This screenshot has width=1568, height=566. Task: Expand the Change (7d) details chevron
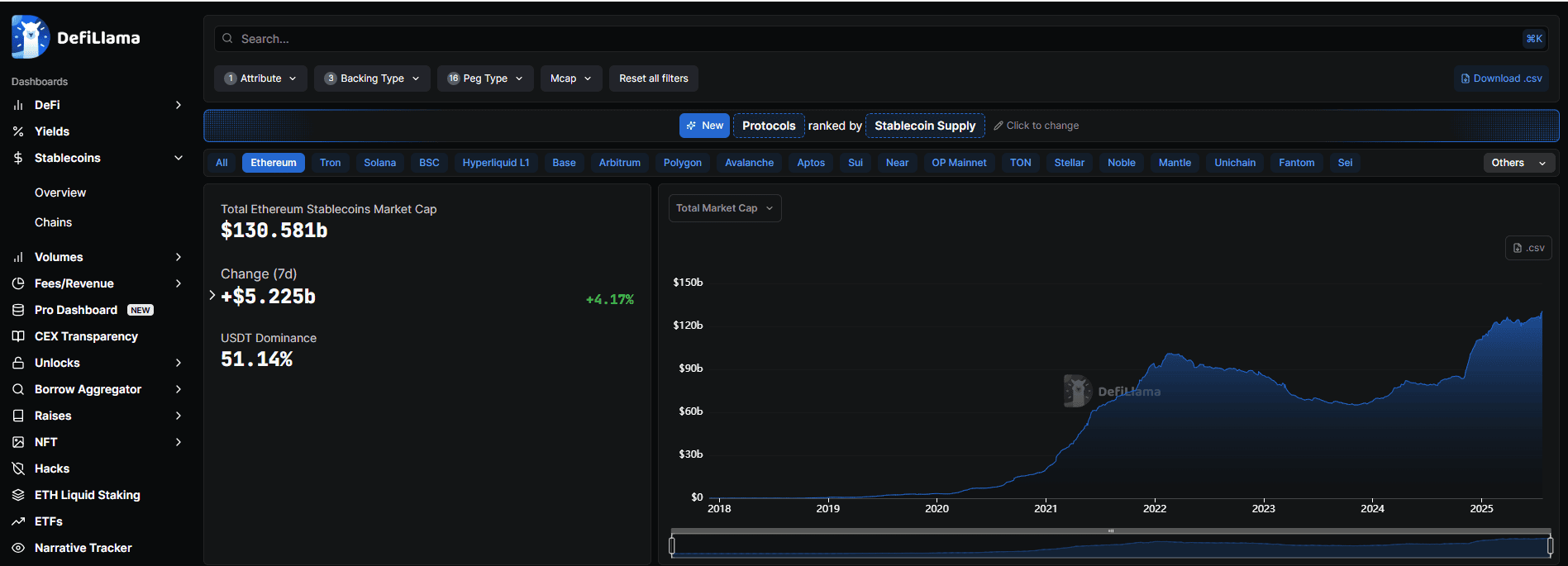(x=212, y=295)
